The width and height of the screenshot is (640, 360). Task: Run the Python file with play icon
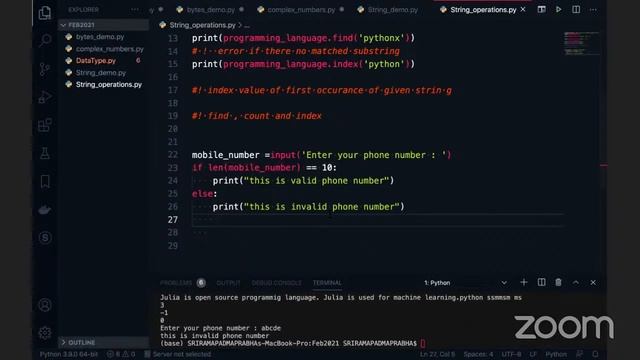coord(558,9)
